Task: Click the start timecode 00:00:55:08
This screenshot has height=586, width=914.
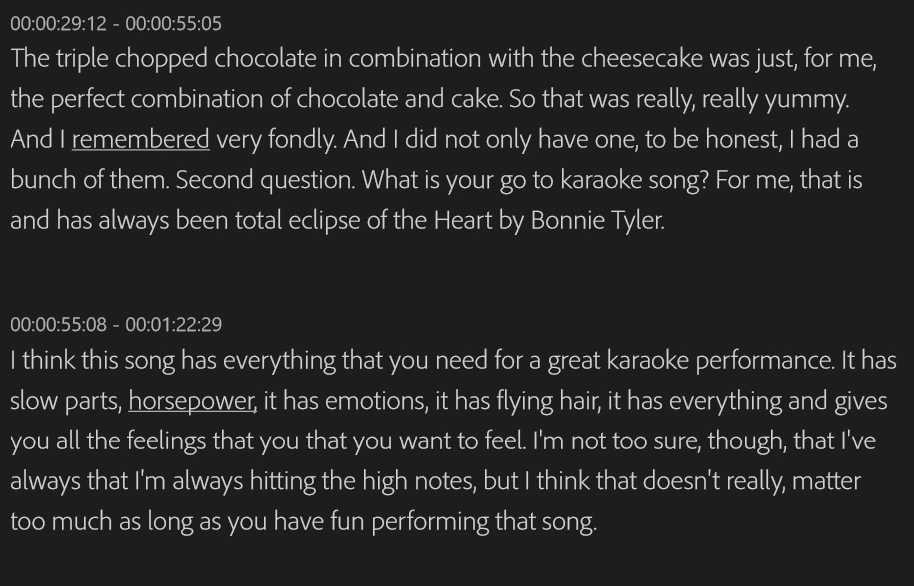Action: (x=58, y=325)
